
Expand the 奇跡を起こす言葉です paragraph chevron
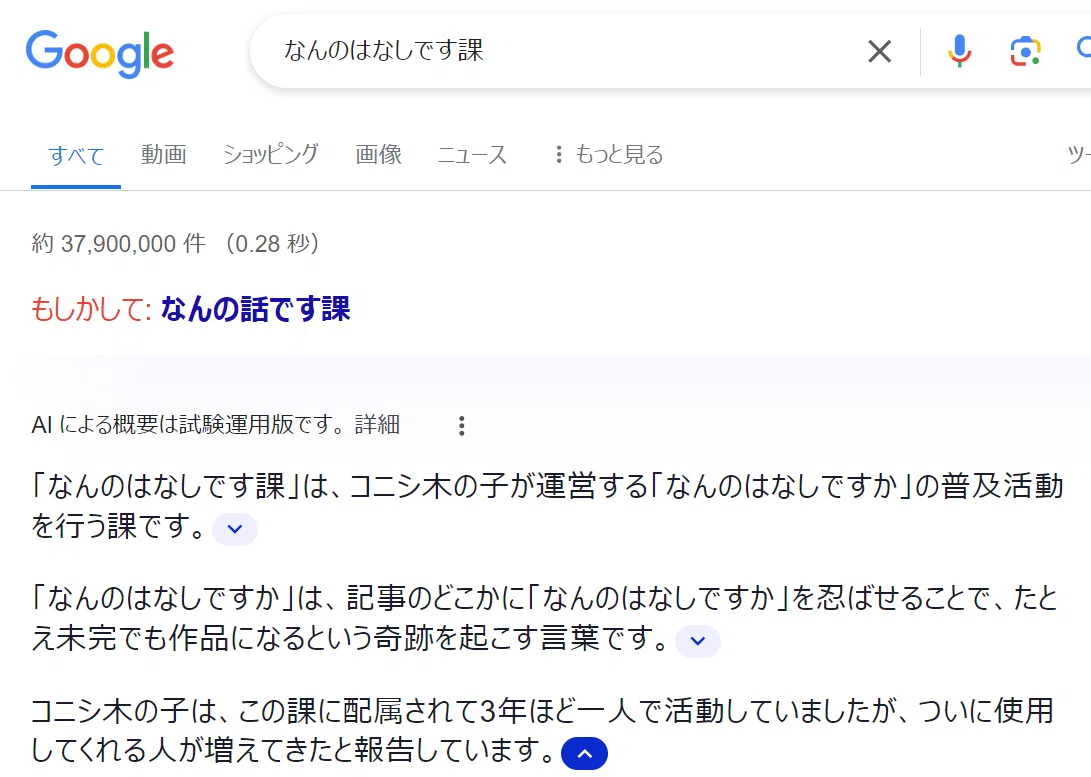point(697,641)
